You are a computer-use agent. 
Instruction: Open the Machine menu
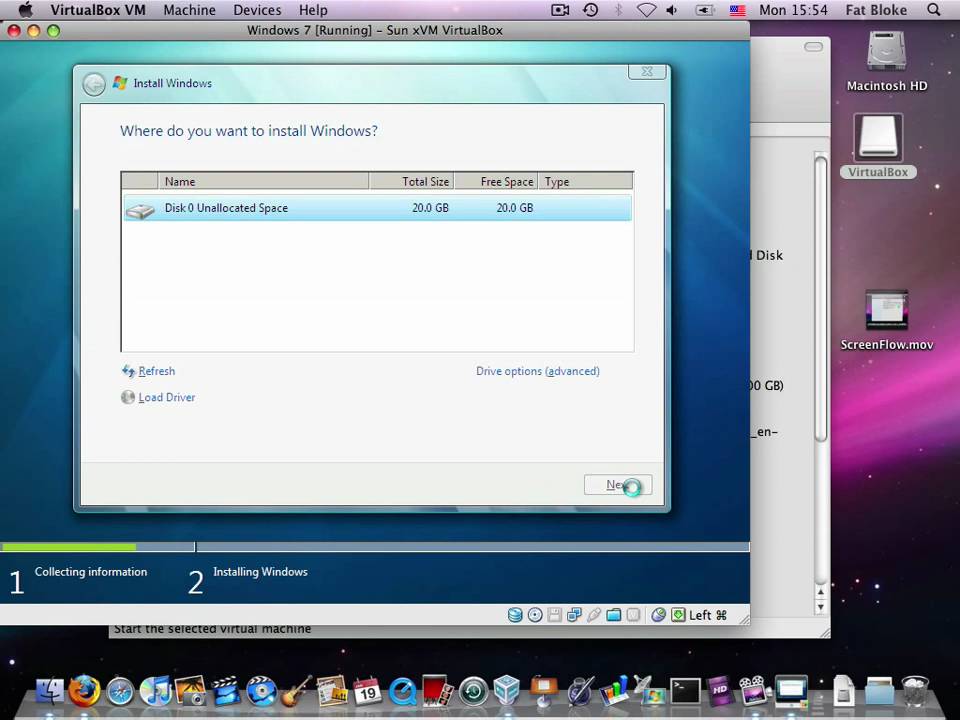pos(189,10)
